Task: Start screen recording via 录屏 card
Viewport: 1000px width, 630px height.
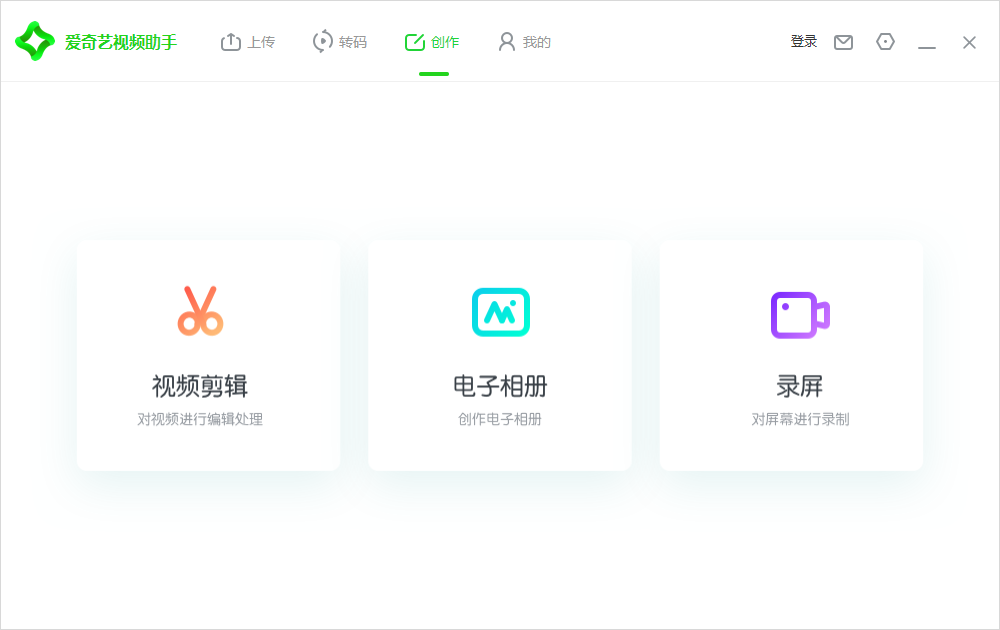Action: [x=791, y=355]
